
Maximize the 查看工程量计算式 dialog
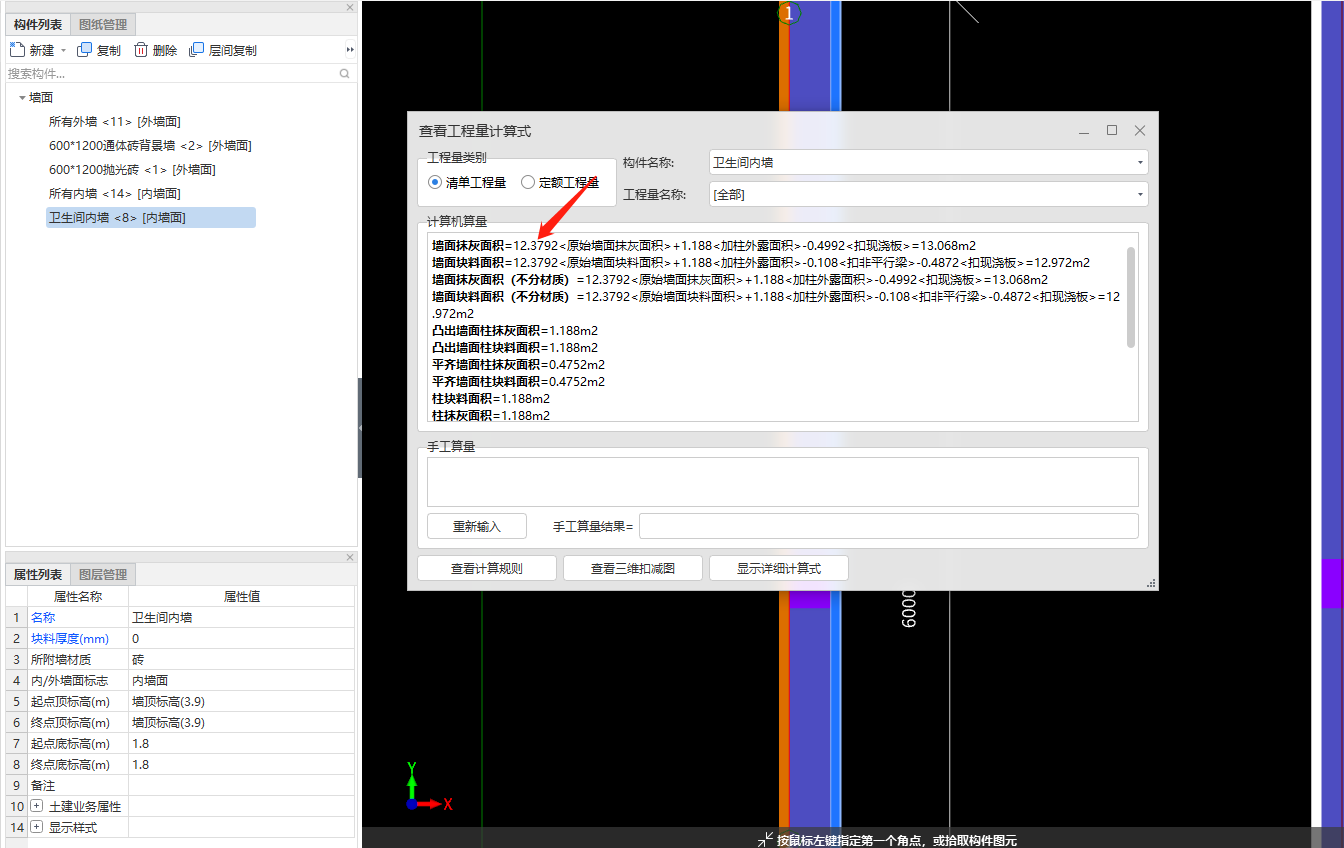point(1112,130)
